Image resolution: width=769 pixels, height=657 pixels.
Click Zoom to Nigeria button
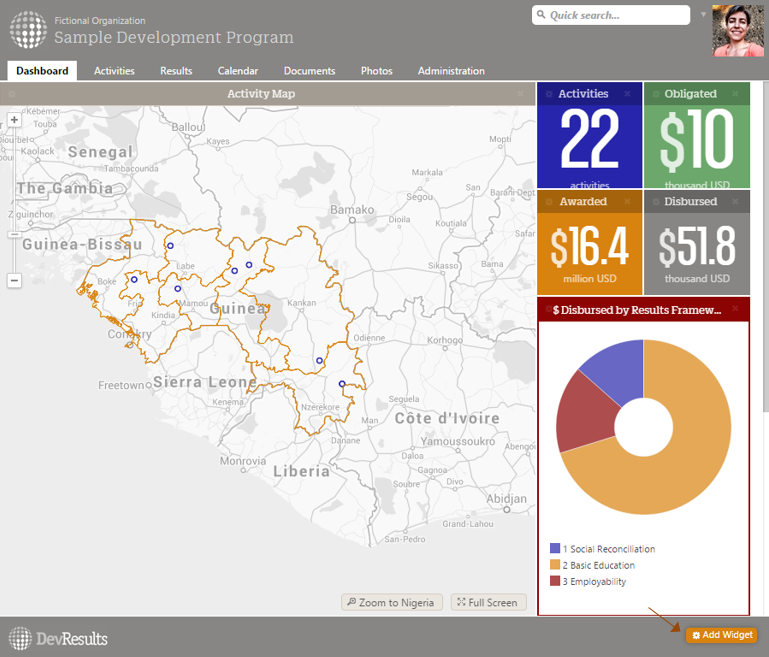[x=391, y=602]
